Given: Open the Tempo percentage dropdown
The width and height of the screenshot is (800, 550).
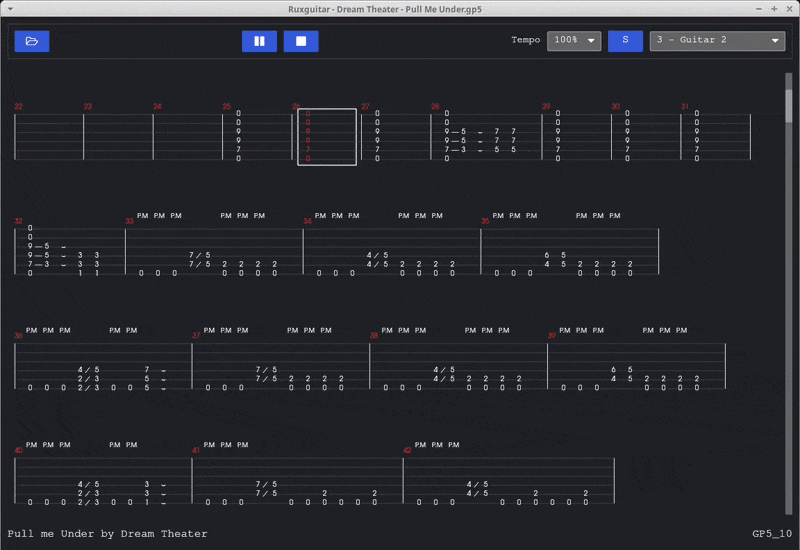Looking at the screenshot, I should (x=574, y=41).
